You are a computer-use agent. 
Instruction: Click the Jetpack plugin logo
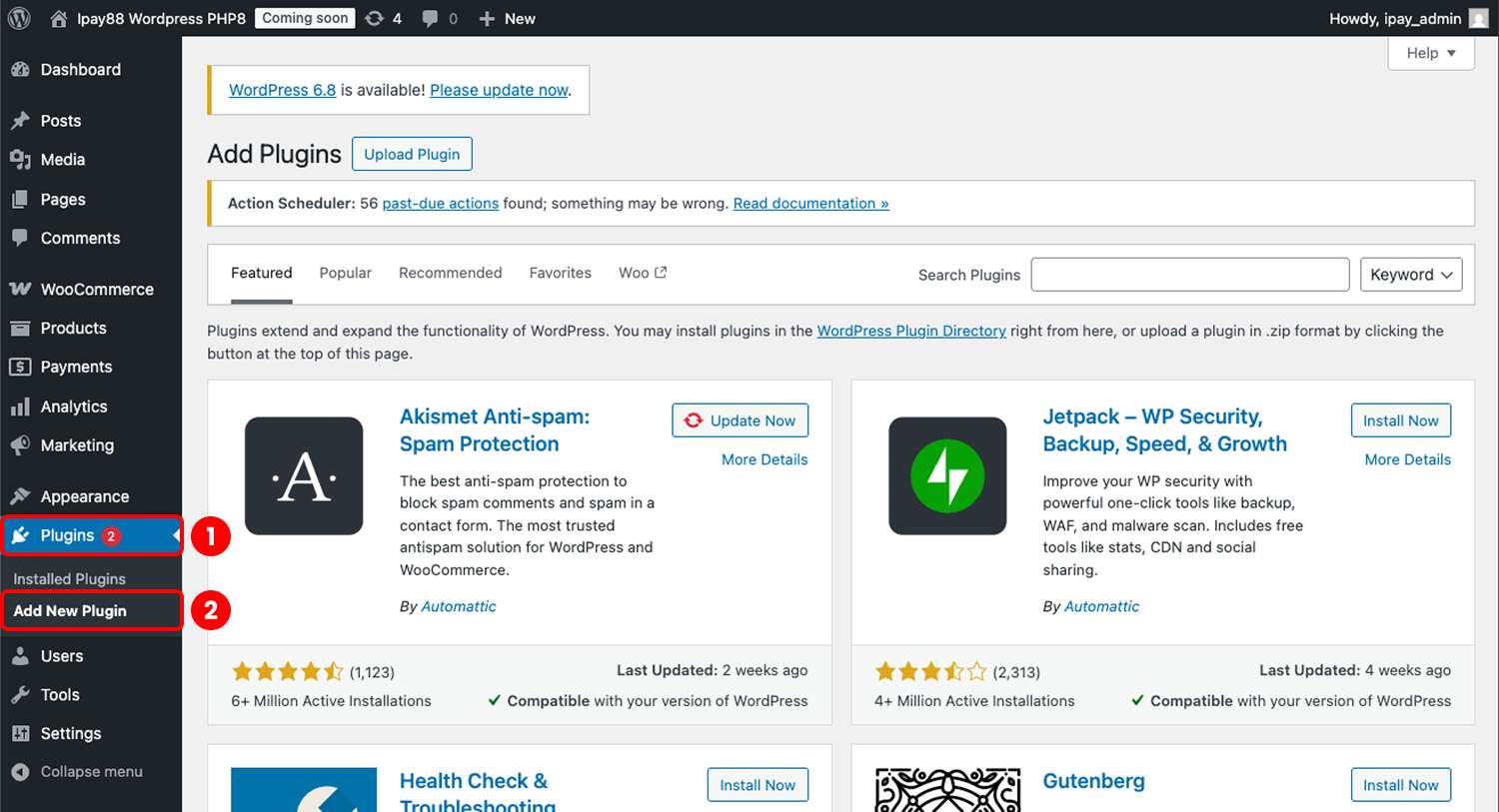click(947, 475)
